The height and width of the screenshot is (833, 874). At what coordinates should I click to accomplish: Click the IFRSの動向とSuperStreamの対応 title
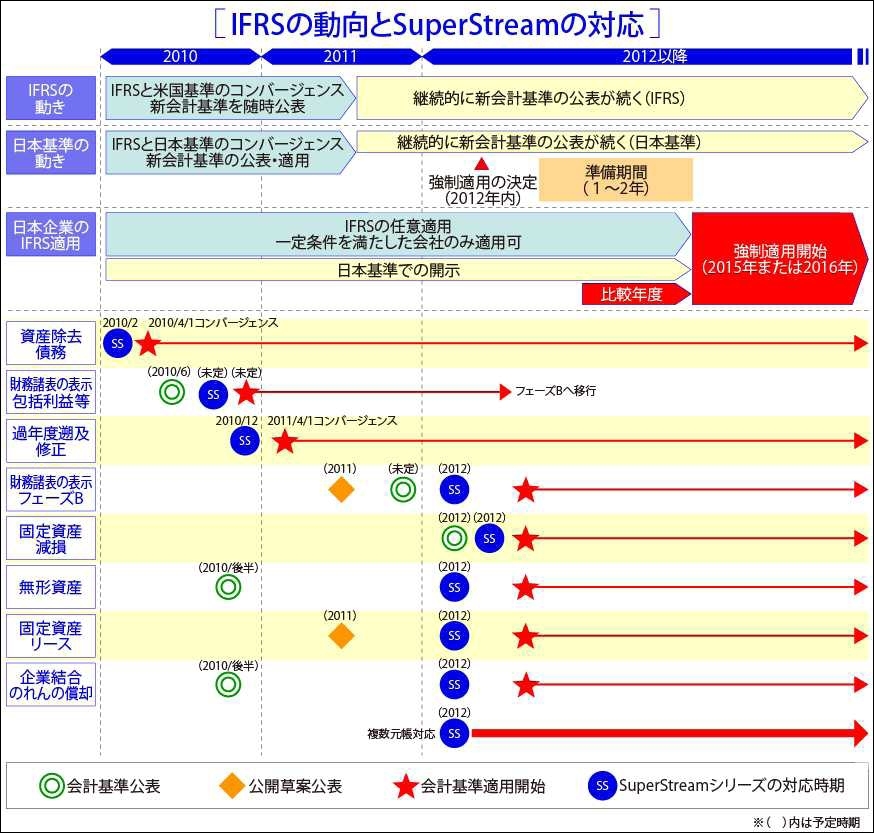(438, 25)
